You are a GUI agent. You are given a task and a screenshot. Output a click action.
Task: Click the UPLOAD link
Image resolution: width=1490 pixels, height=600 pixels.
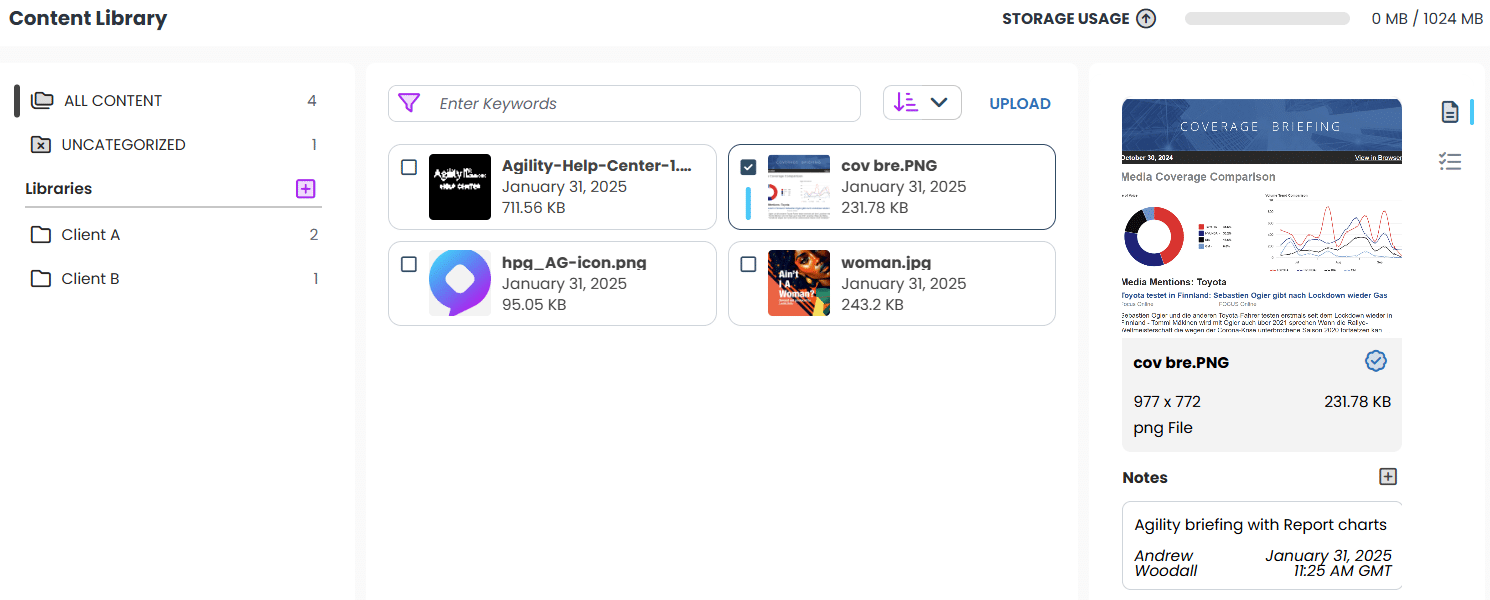(x=1019, y=103)
